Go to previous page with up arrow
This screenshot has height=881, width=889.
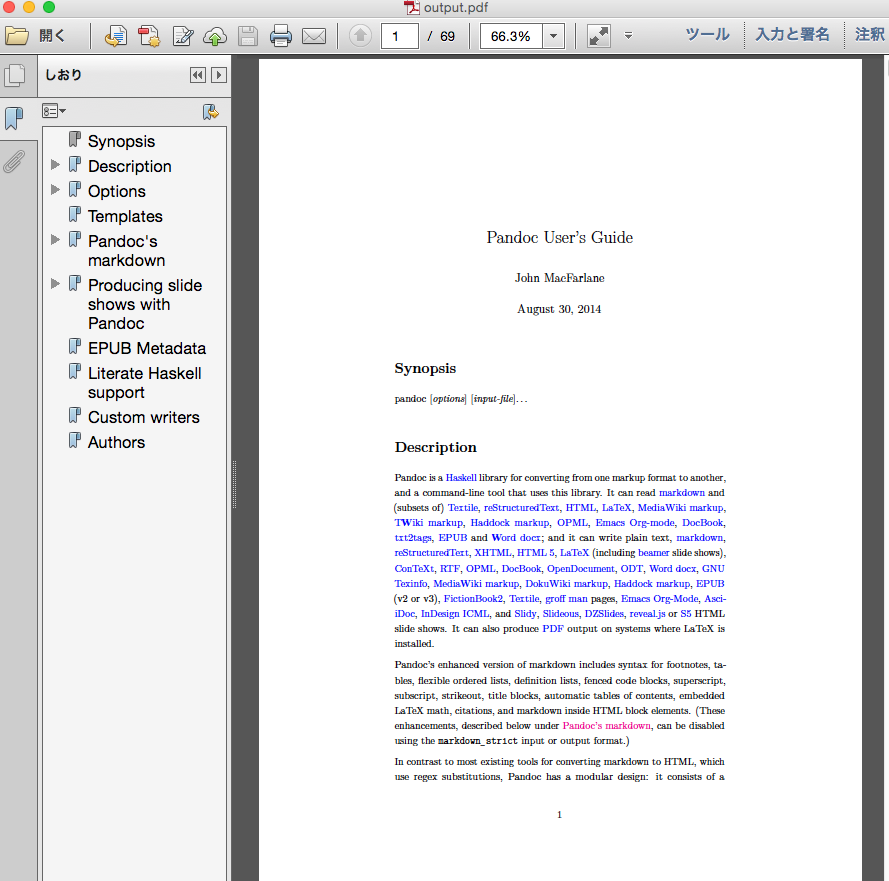click(360, 36)
